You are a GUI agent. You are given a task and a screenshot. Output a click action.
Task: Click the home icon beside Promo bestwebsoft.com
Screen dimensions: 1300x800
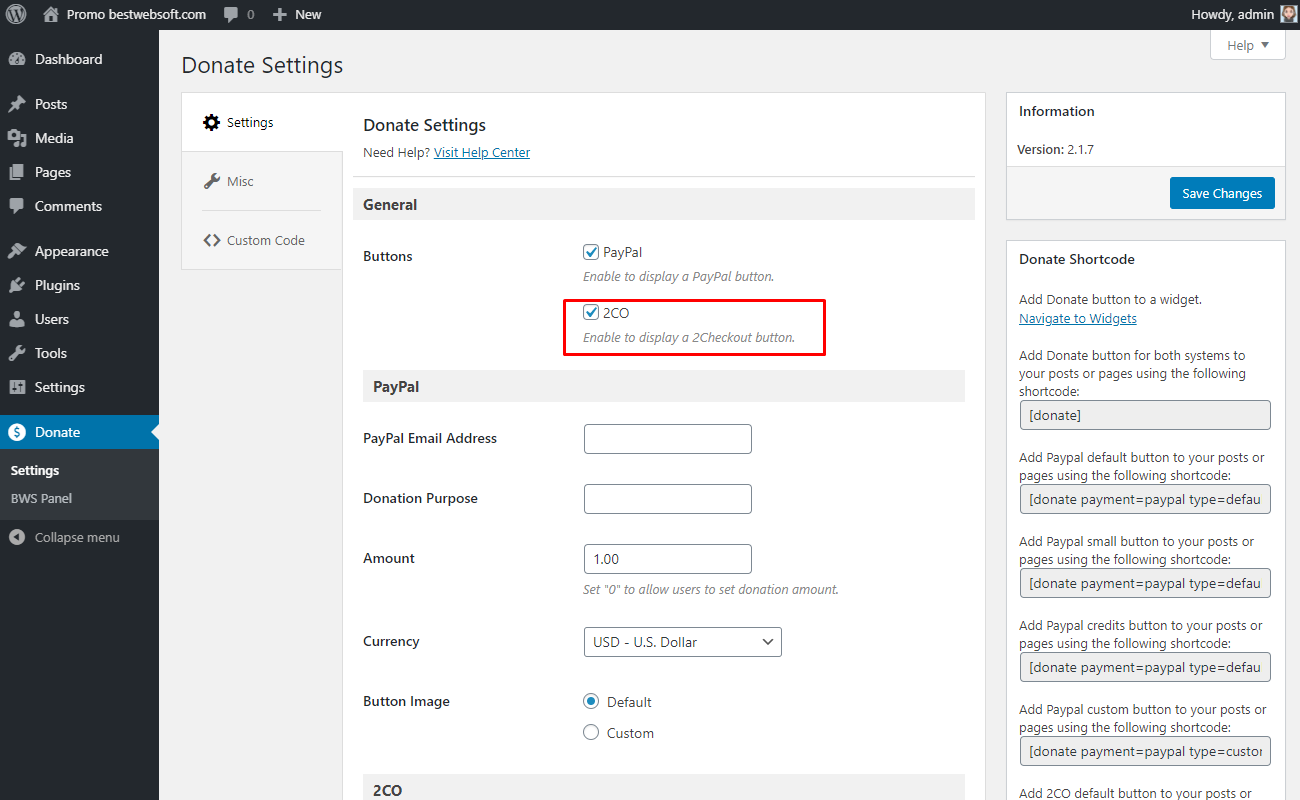tap(51, 15)
